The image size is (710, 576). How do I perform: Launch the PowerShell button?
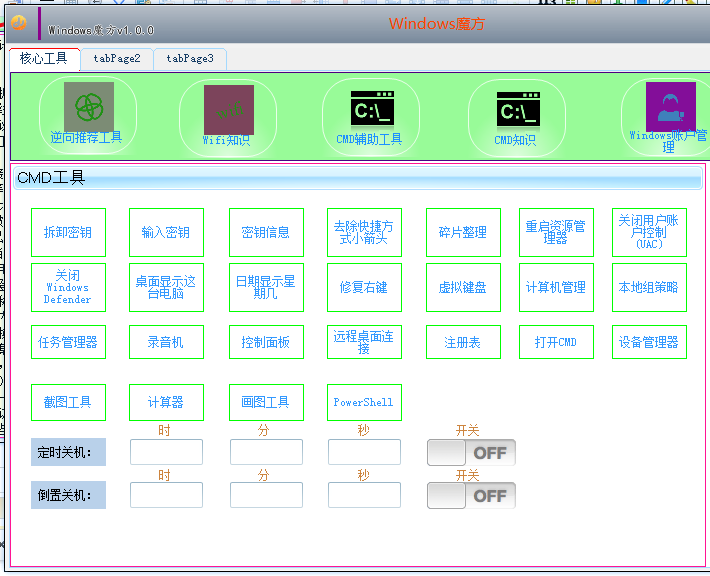click(x=364, y=402)
